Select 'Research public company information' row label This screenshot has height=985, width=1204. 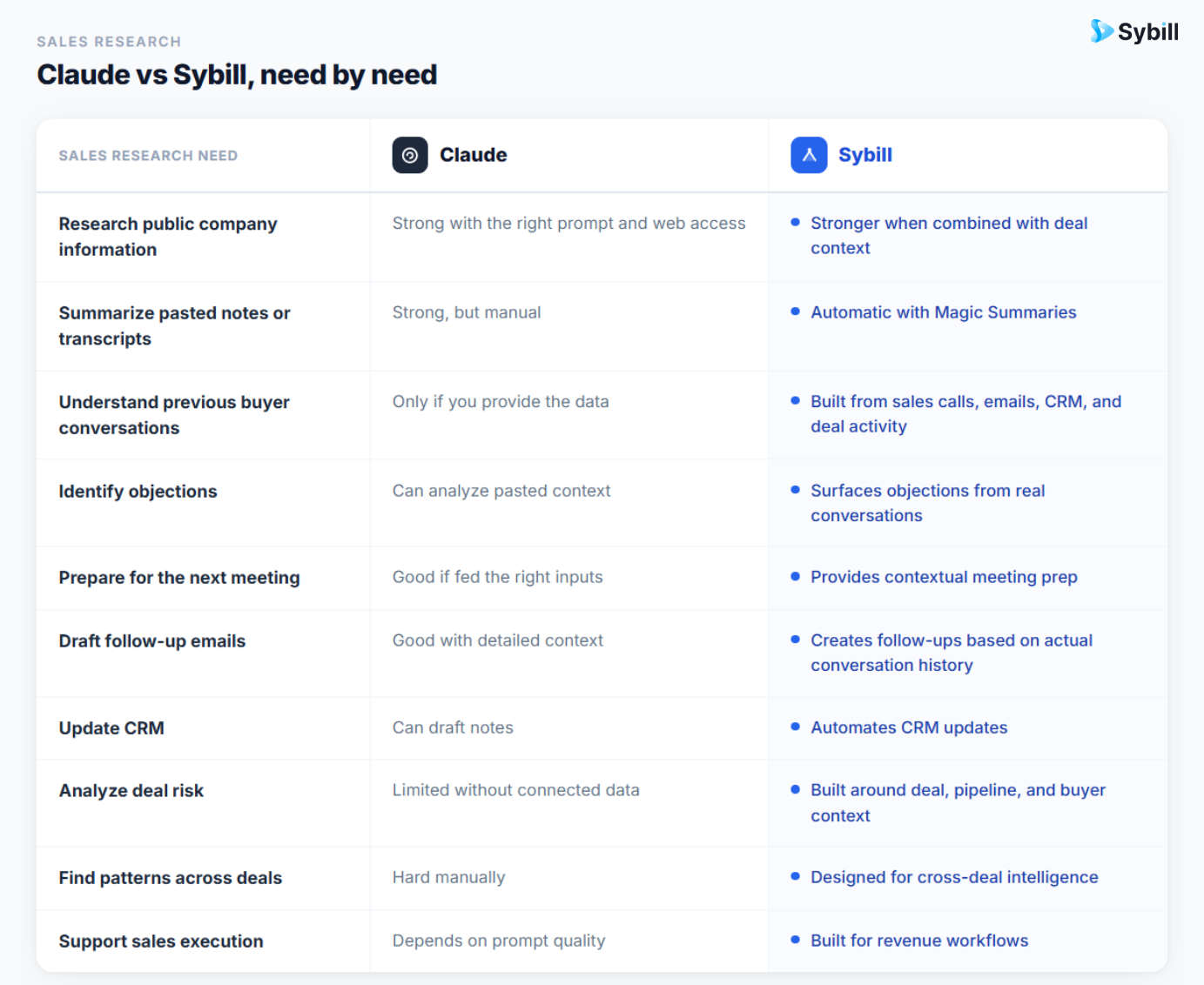pyautogui.click(x=168, y=237)
